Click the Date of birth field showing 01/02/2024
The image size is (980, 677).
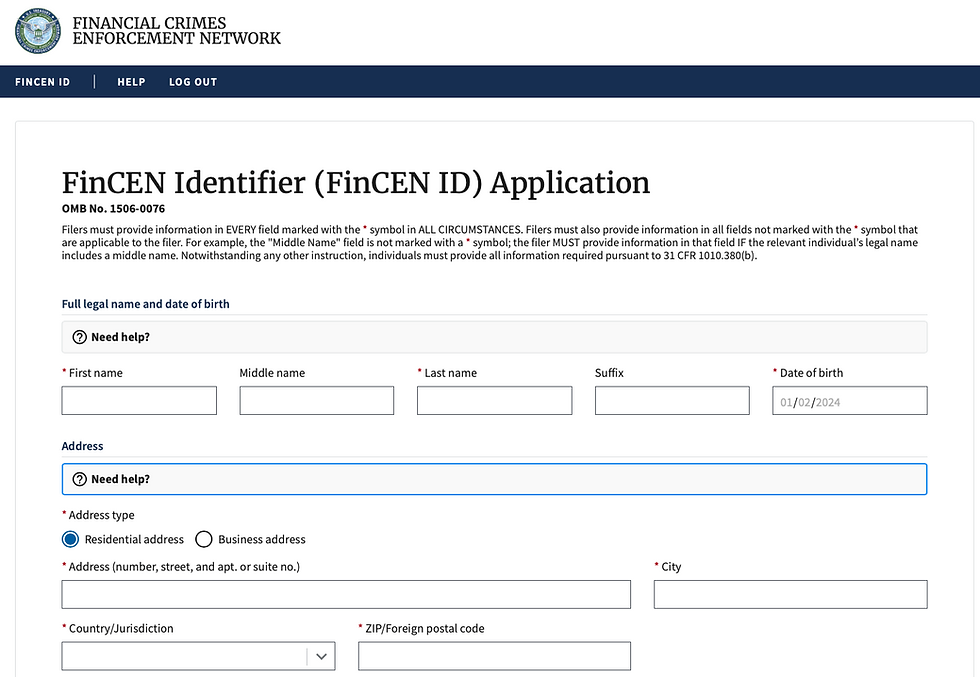click(x=849, y=400)
